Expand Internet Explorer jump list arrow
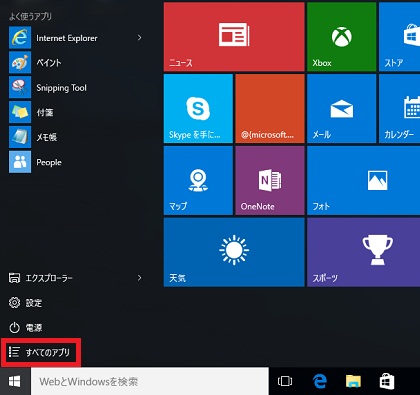This screenshot has width=420, height=395. [x=139, y=38]
